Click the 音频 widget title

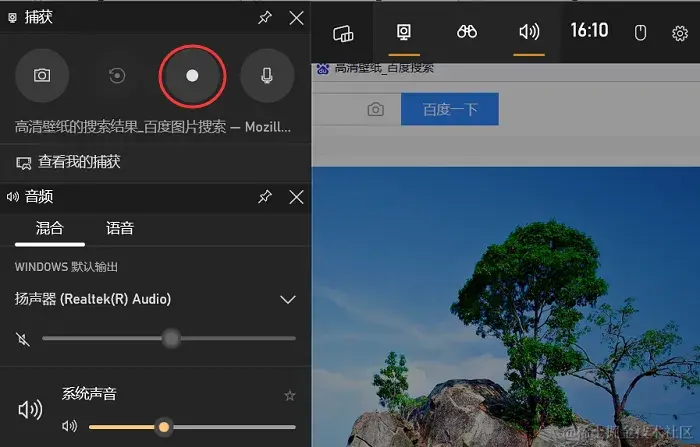[39, 196]
